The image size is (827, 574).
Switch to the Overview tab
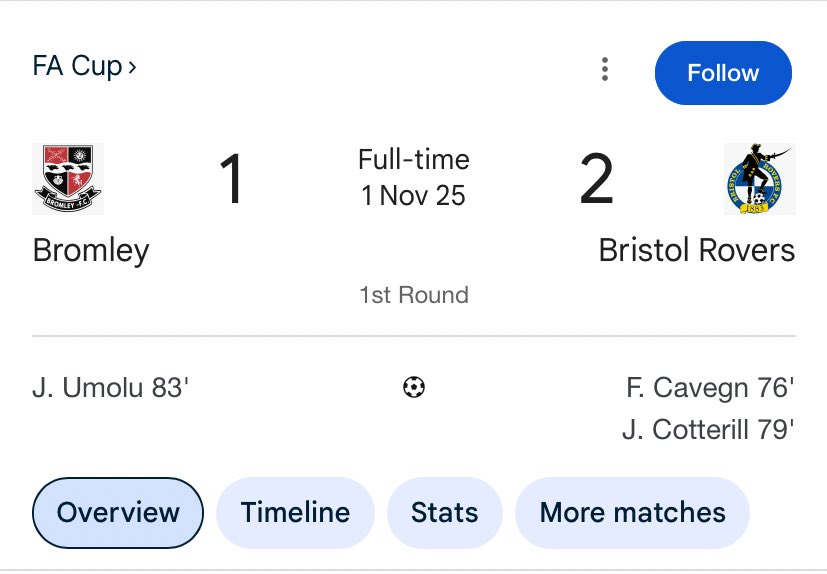click(x=118, y=513)
